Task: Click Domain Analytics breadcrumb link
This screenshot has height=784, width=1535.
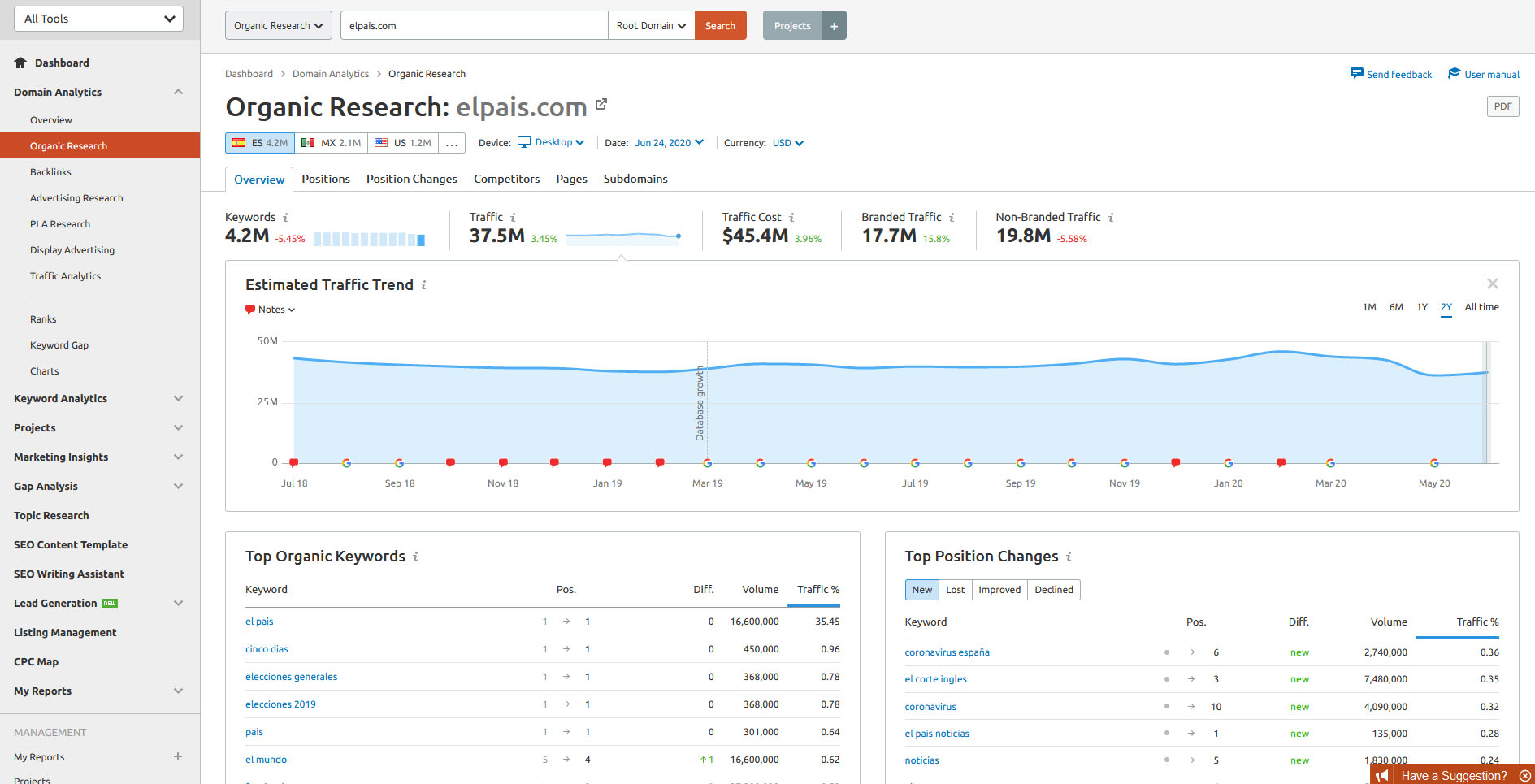Action: pyautogui.click(x=331, y=74)
